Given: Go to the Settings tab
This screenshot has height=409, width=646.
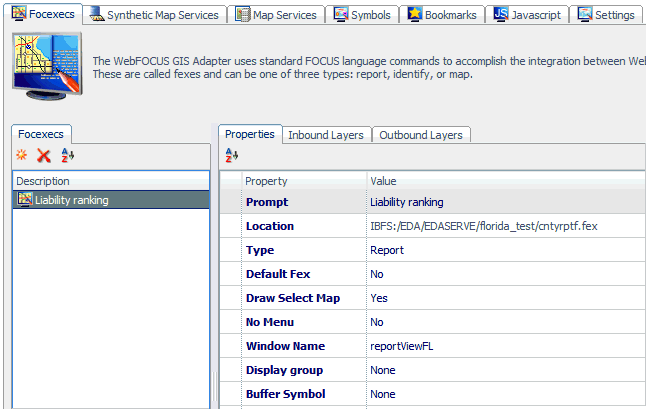Looking at the screenshot, I should 606,15.
